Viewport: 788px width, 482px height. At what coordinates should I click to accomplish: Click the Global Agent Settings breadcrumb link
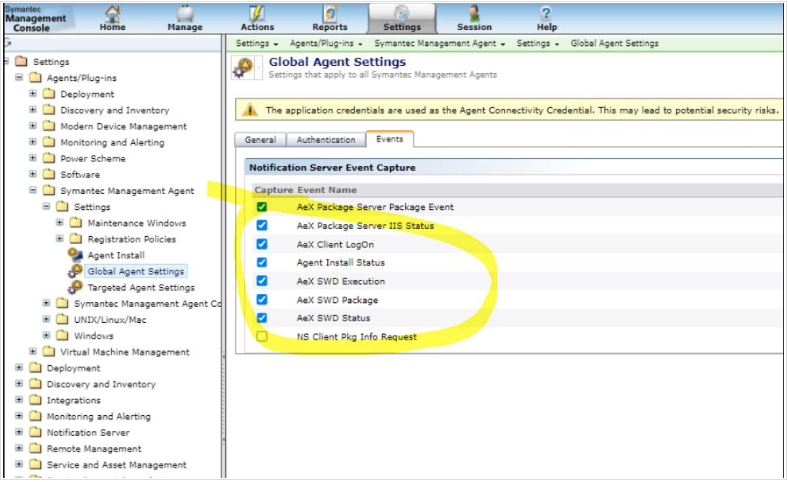click(x=614, y=44)
